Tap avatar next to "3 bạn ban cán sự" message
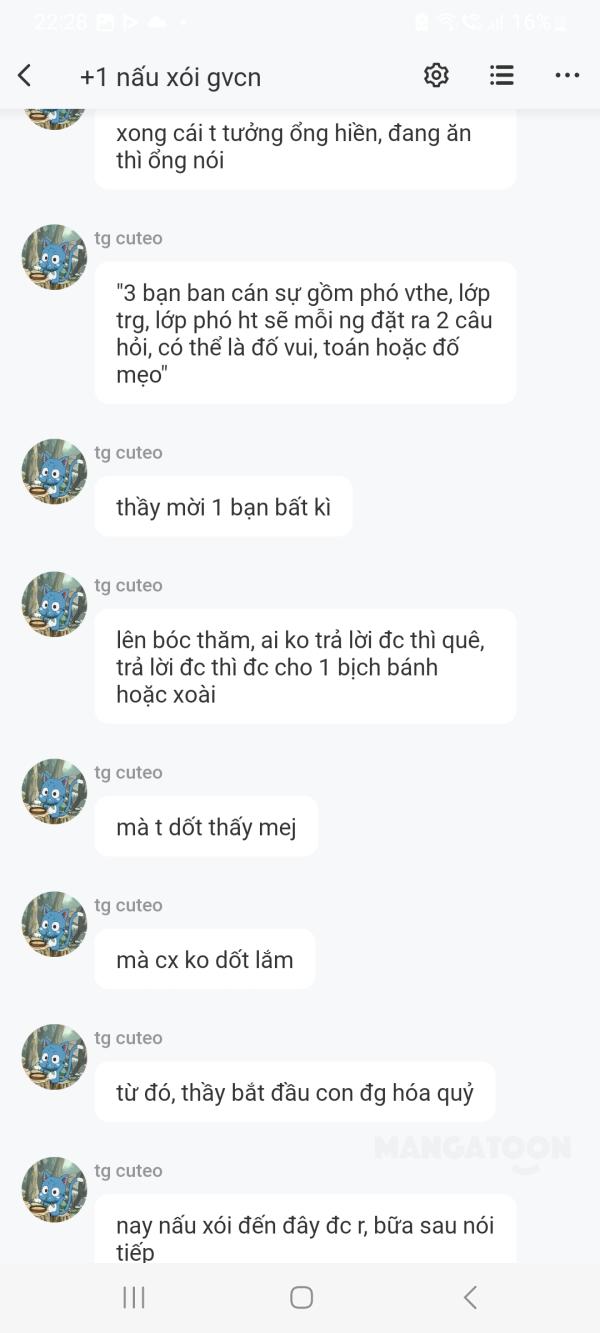Viewport: 600px width, 1333px height. pyautogui.click(x=54, y=257)
